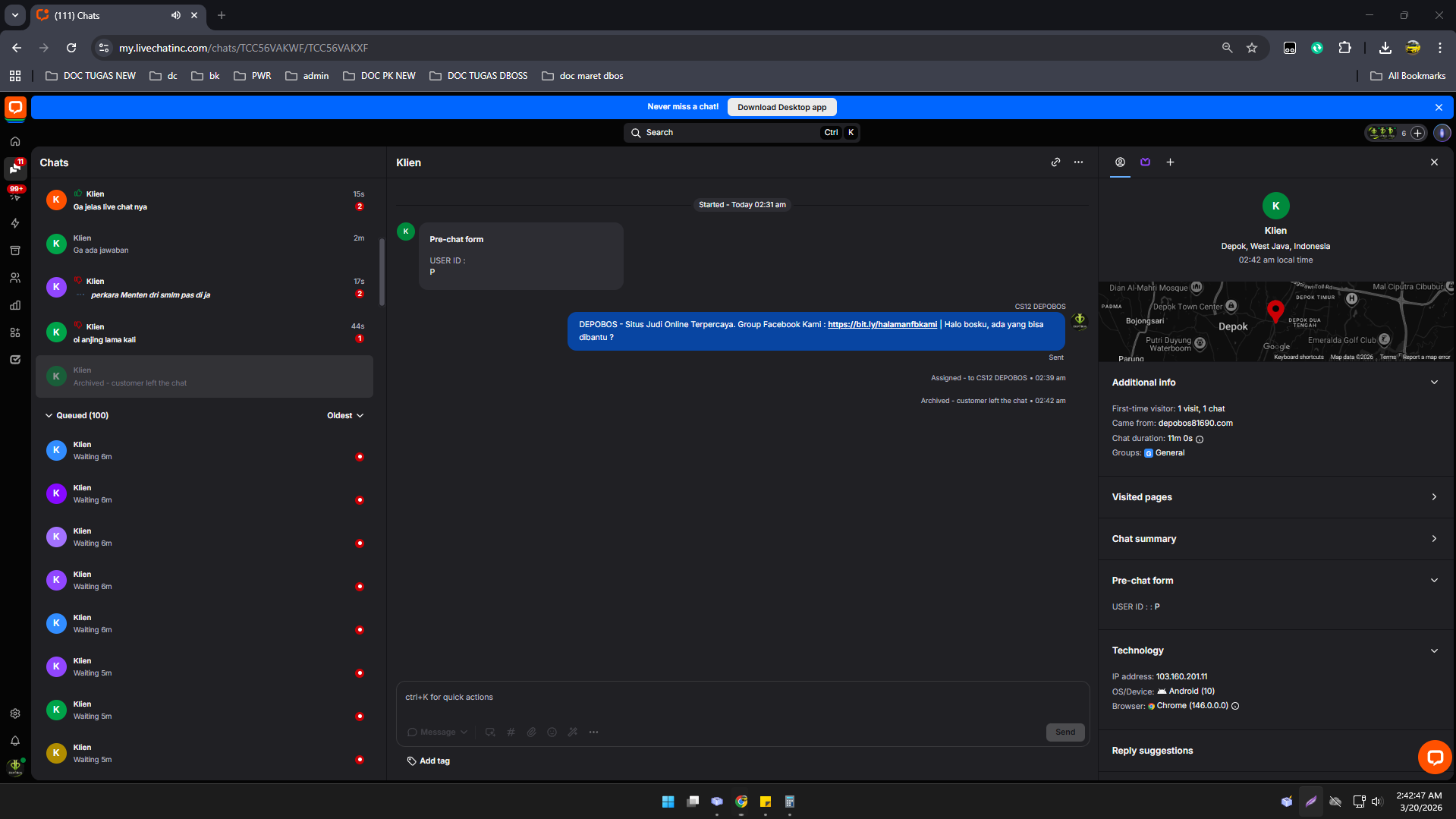The width and height of the screenshot is (1456, 819).
Task: Switch to the purple copilot panel tab
Action: click(x=1145, y=162)
